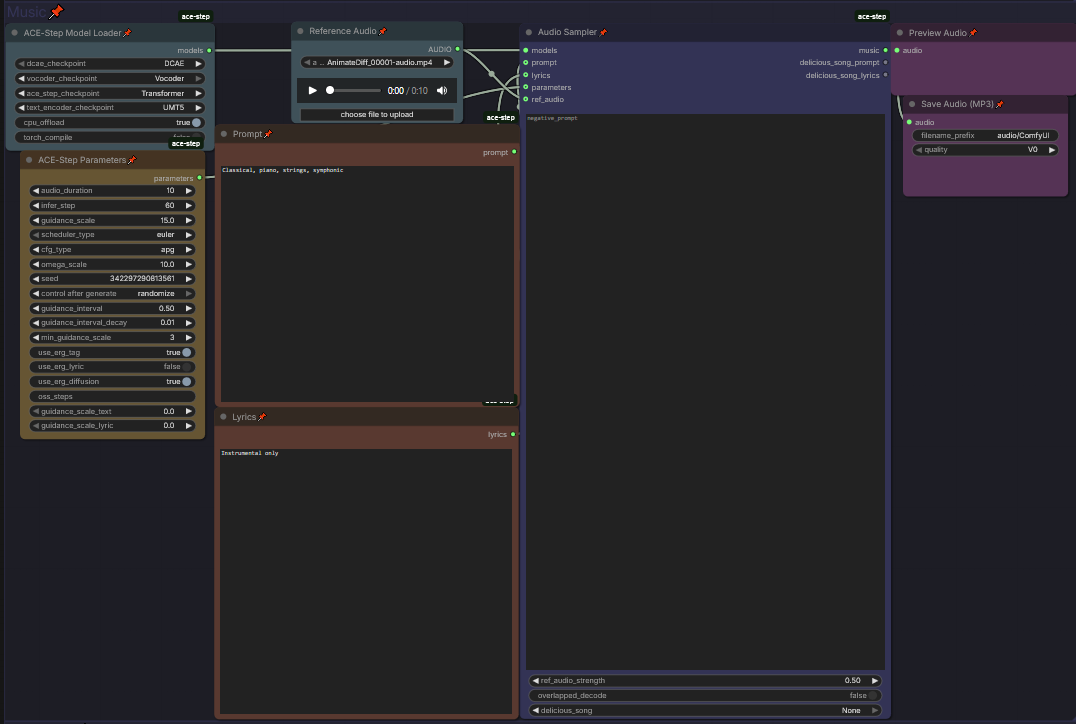Mute the reference audio with speaker icon
This screenshot has width=1076, height=724.
442,91
